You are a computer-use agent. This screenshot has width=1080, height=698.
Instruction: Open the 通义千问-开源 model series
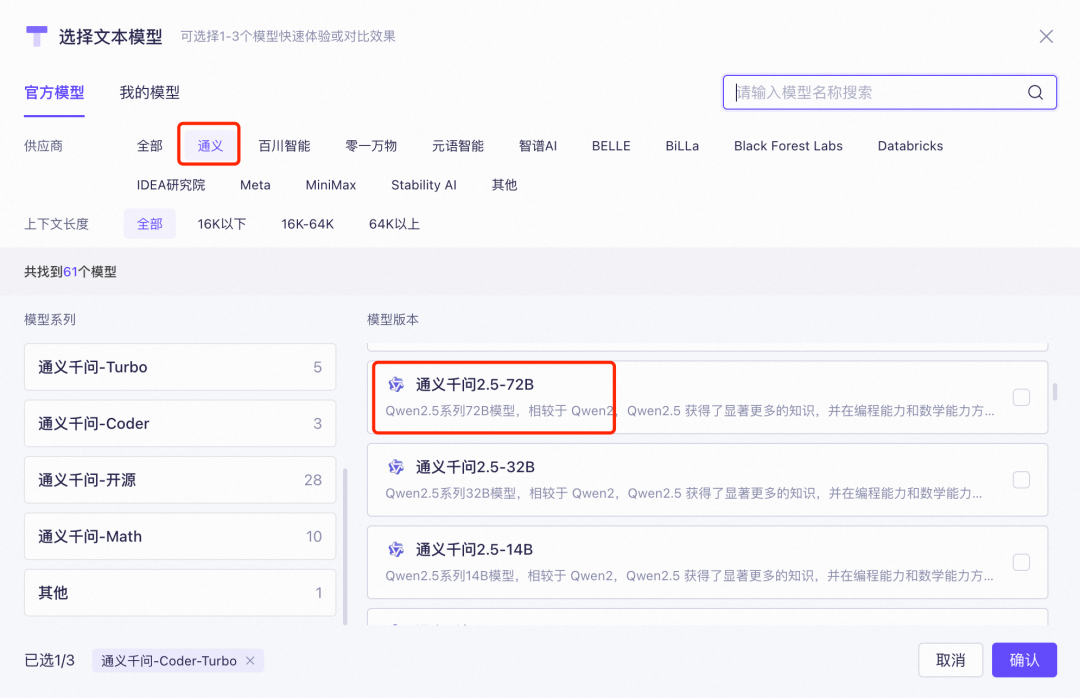click(x=180, y=480)
